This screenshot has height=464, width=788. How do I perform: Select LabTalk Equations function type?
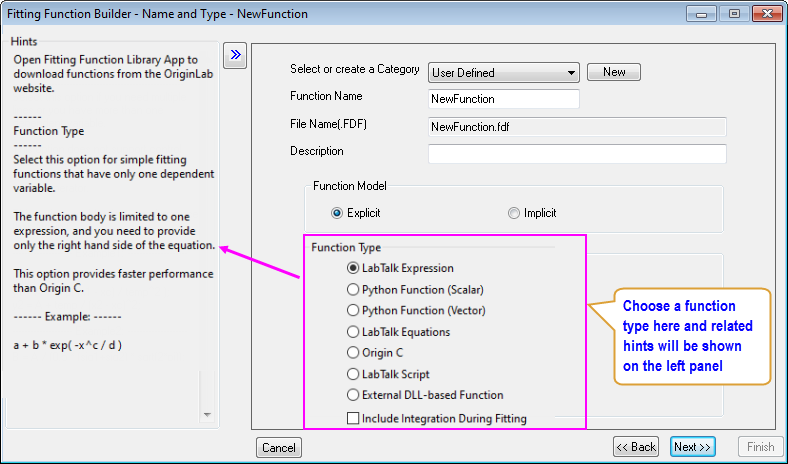click(x=352, y=331)
